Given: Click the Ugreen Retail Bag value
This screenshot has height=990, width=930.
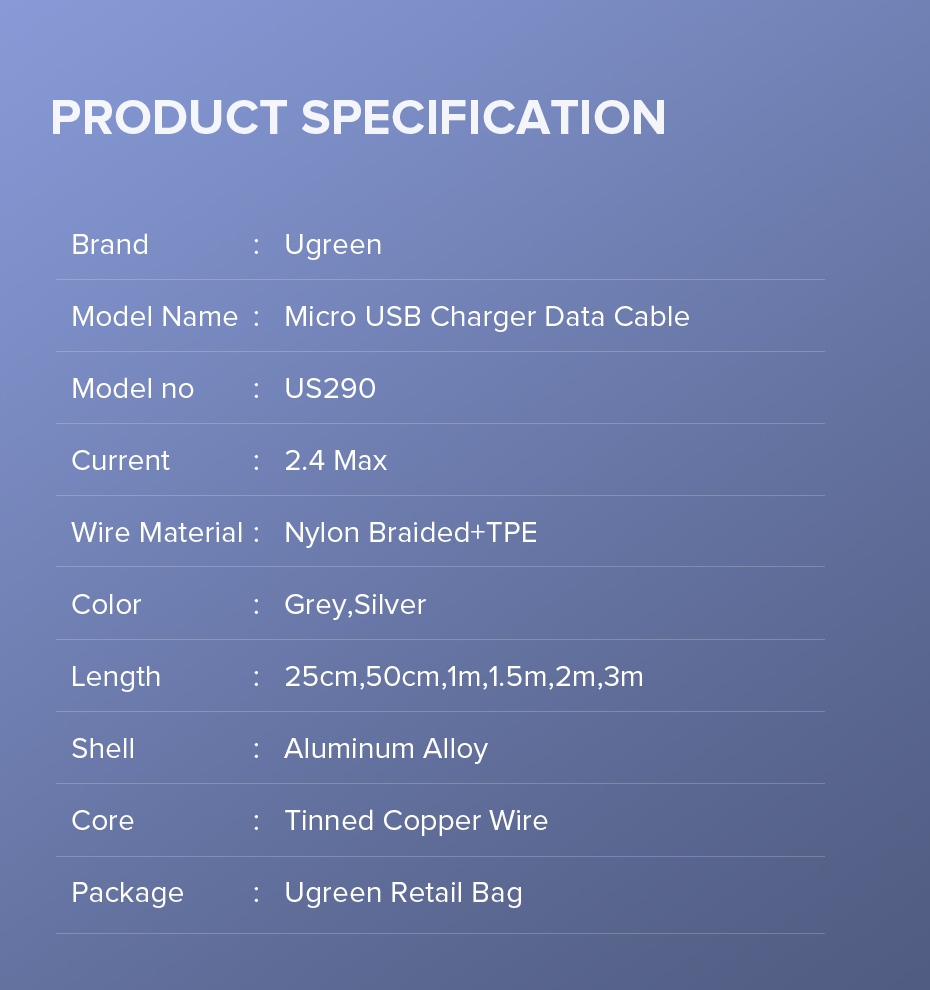Looking at the screenshot, I should coord(403,893).
